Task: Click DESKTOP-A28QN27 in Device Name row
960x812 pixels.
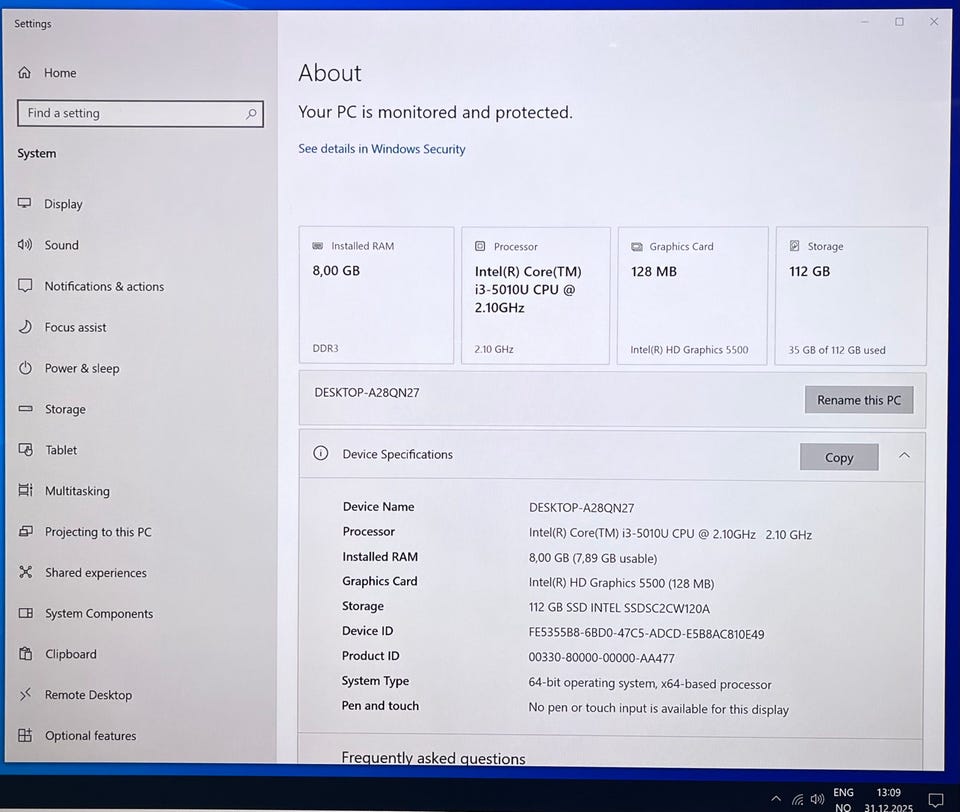Action: [582, 508]
